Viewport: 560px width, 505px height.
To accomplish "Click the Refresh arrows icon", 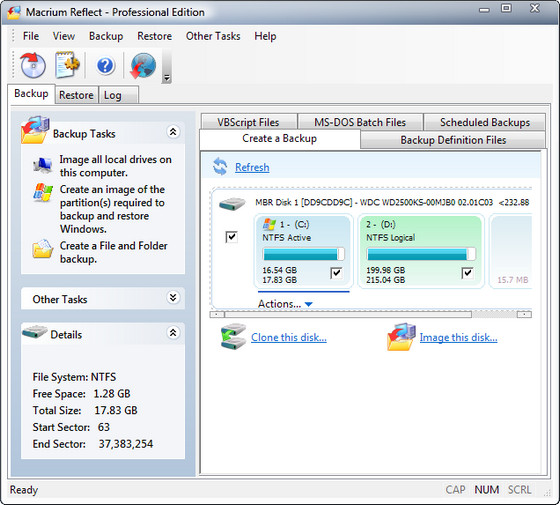I will pos(220,167).
